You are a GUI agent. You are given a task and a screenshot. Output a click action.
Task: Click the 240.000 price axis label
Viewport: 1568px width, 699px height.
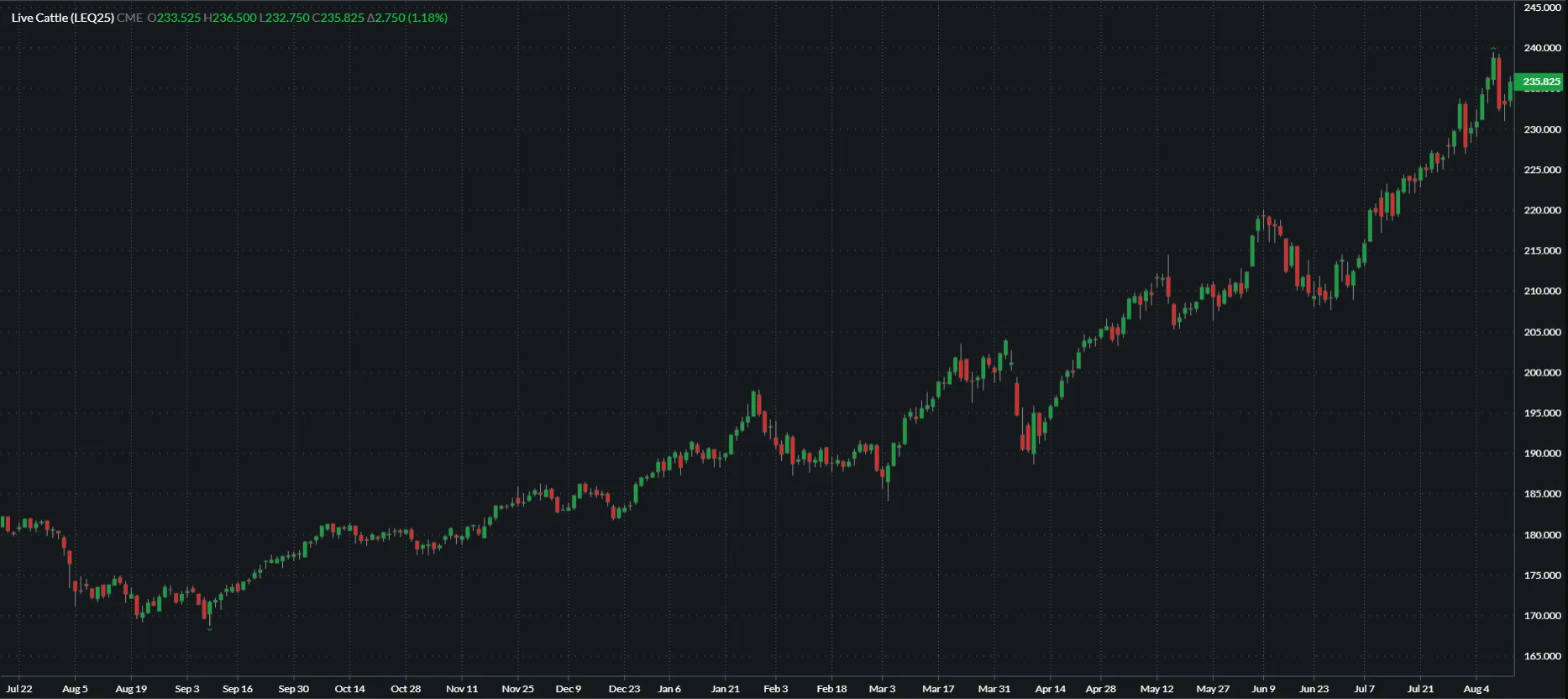click(1542, 48)
